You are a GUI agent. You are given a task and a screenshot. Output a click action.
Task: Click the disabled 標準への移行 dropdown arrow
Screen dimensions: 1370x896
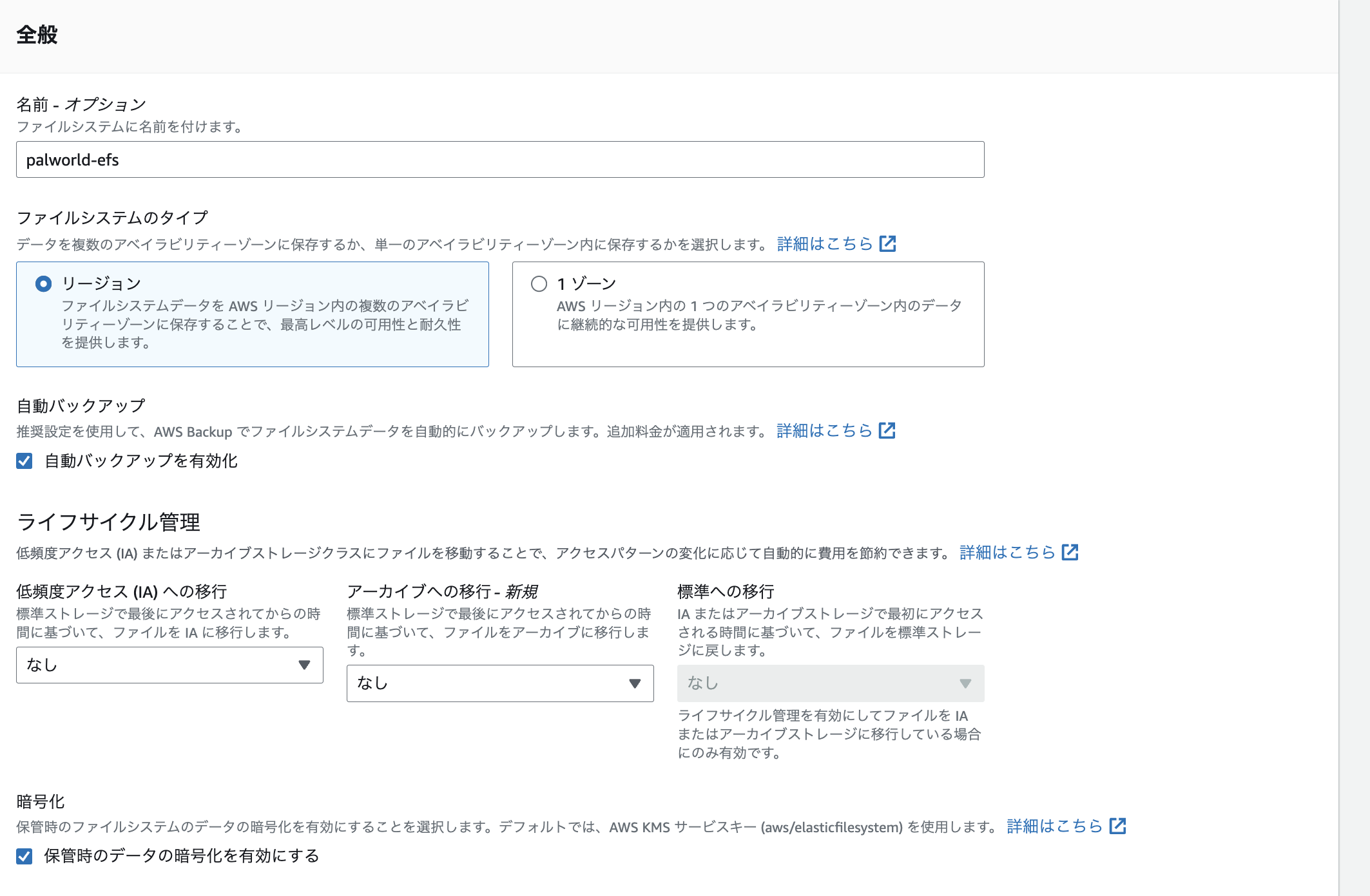(965, 683)
